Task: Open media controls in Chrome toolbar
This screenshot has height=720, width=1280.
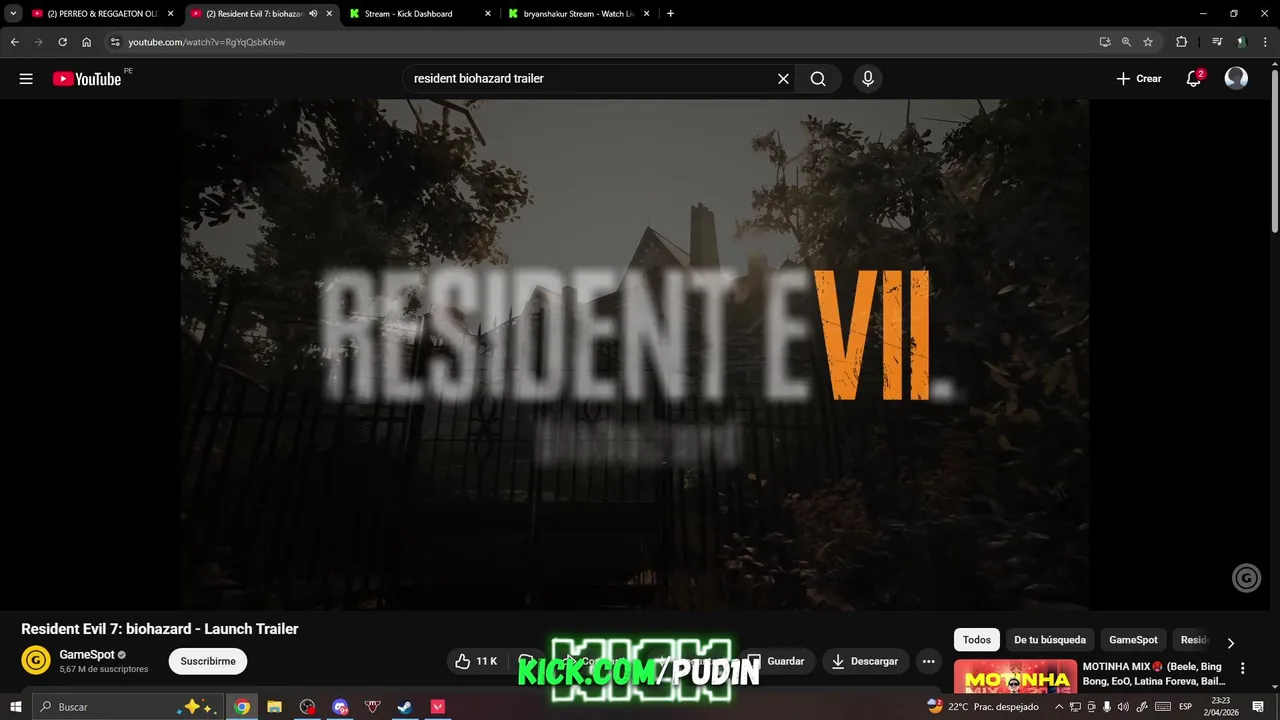Action: coord(1217,42)
